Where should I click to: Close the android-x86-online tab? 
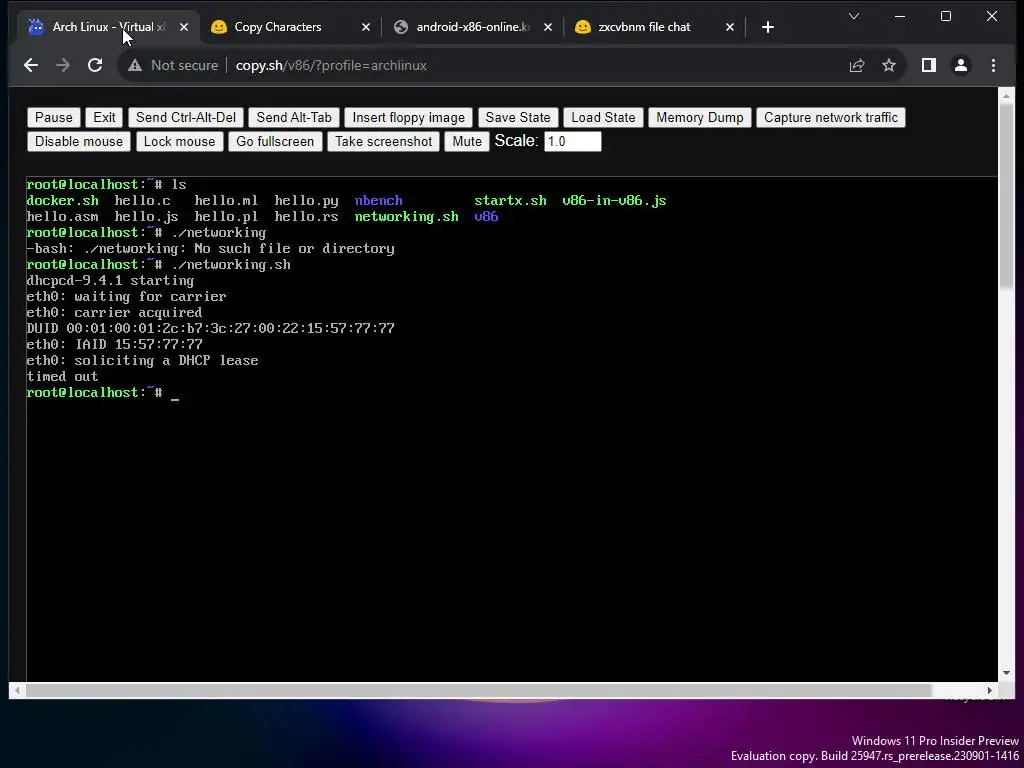coord(548,27)
